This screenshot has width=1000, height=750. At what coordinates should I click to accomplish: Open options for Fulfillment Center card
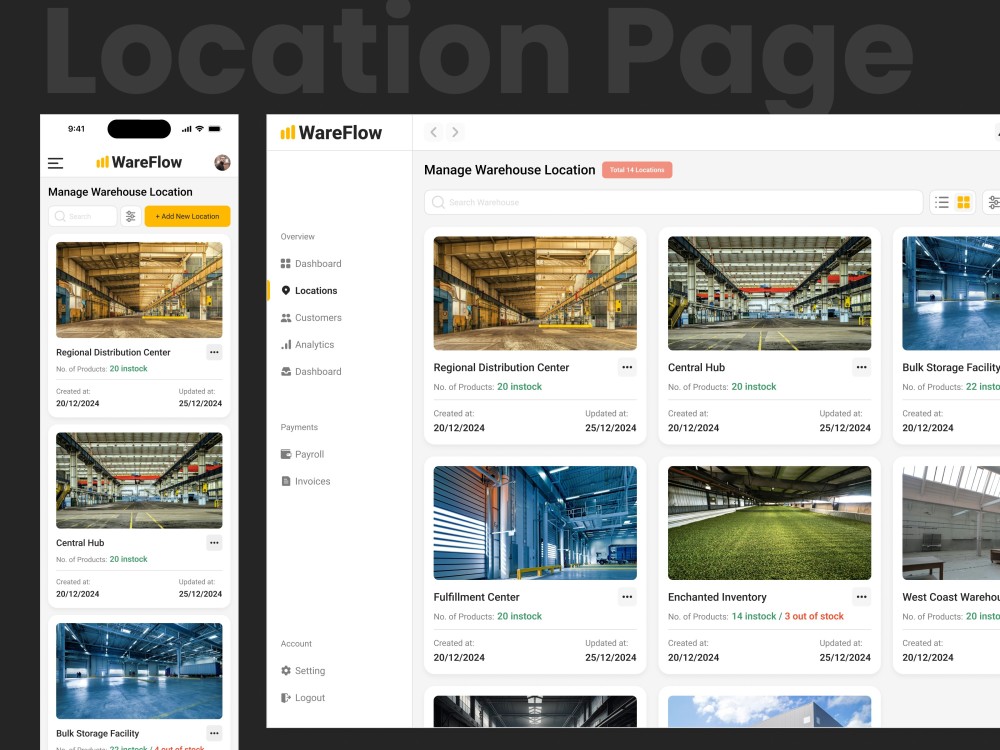[627, 597]
